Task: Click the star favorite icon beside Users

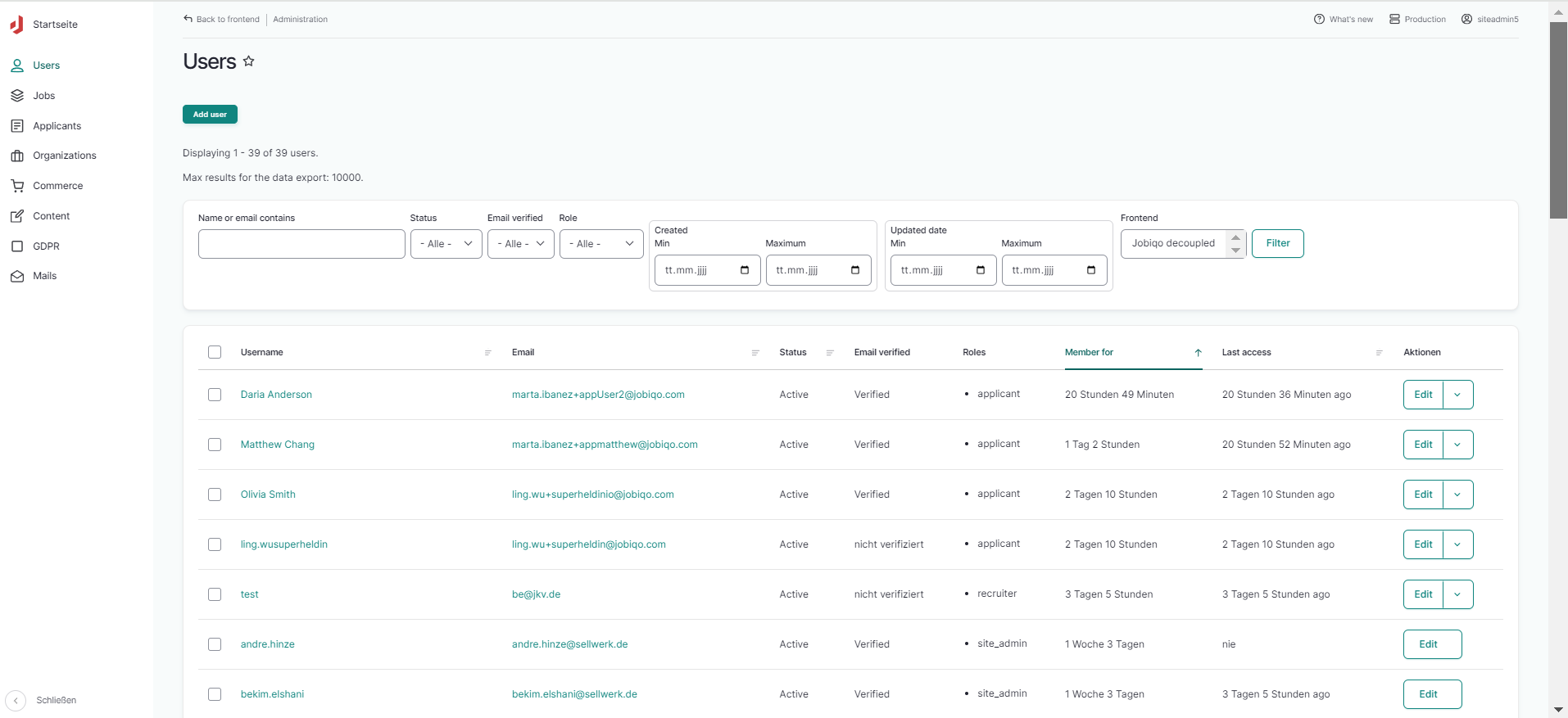Action: pos(249,61)
